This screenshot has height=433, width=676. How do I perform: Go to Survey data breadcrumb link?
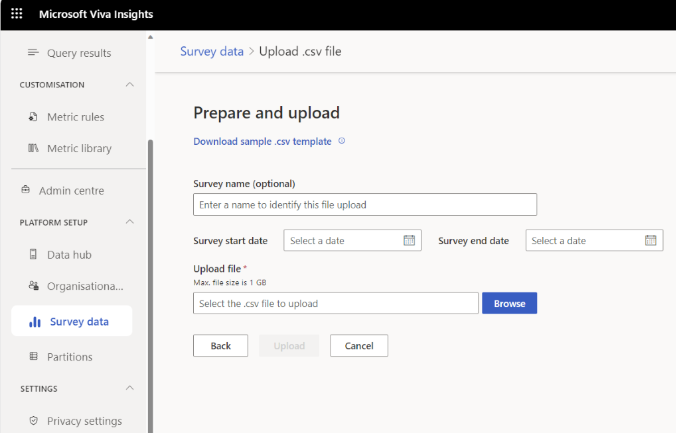[x=211, y=51]
